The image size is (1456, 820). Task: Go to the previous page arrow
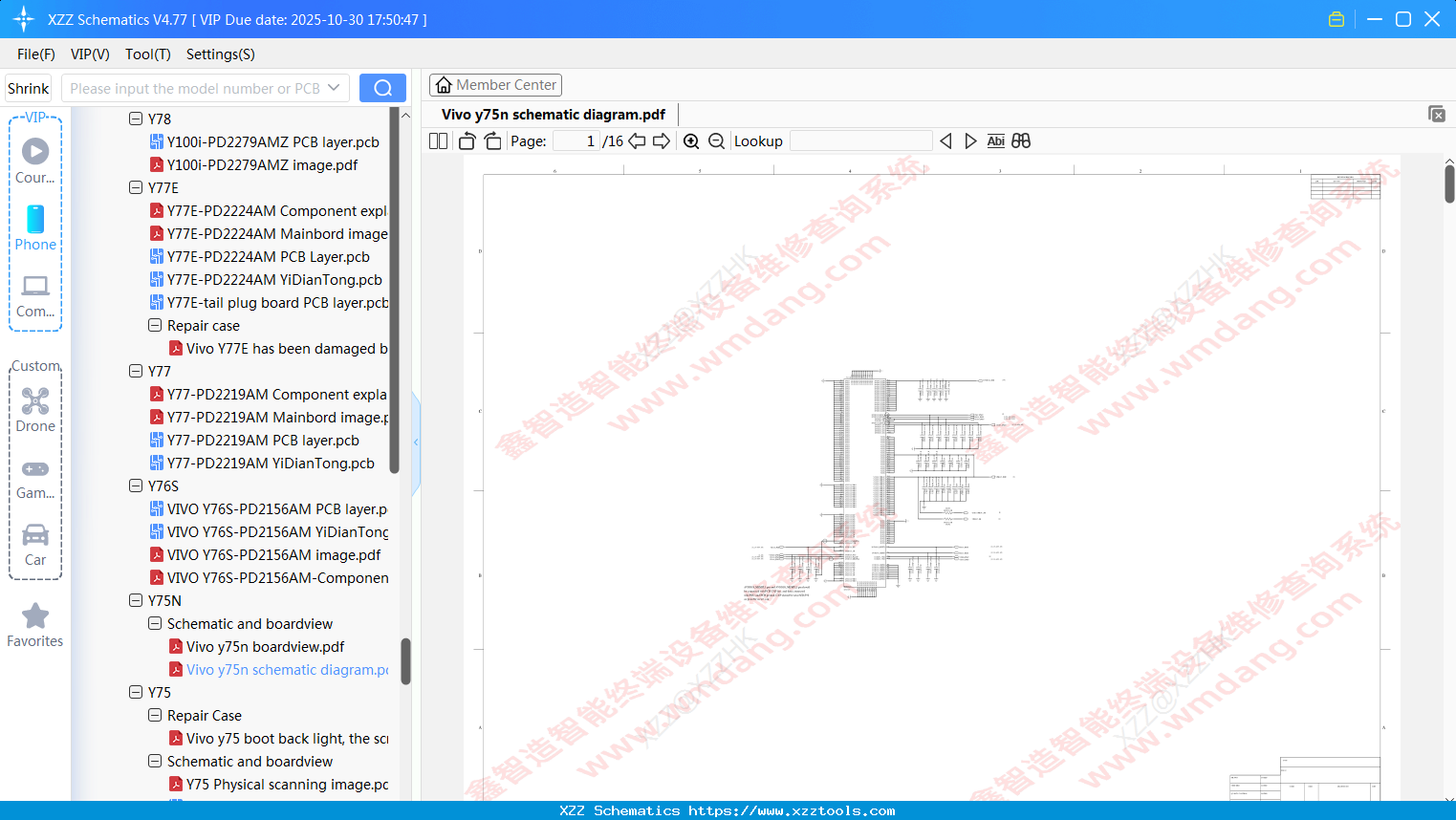[637, 141]
